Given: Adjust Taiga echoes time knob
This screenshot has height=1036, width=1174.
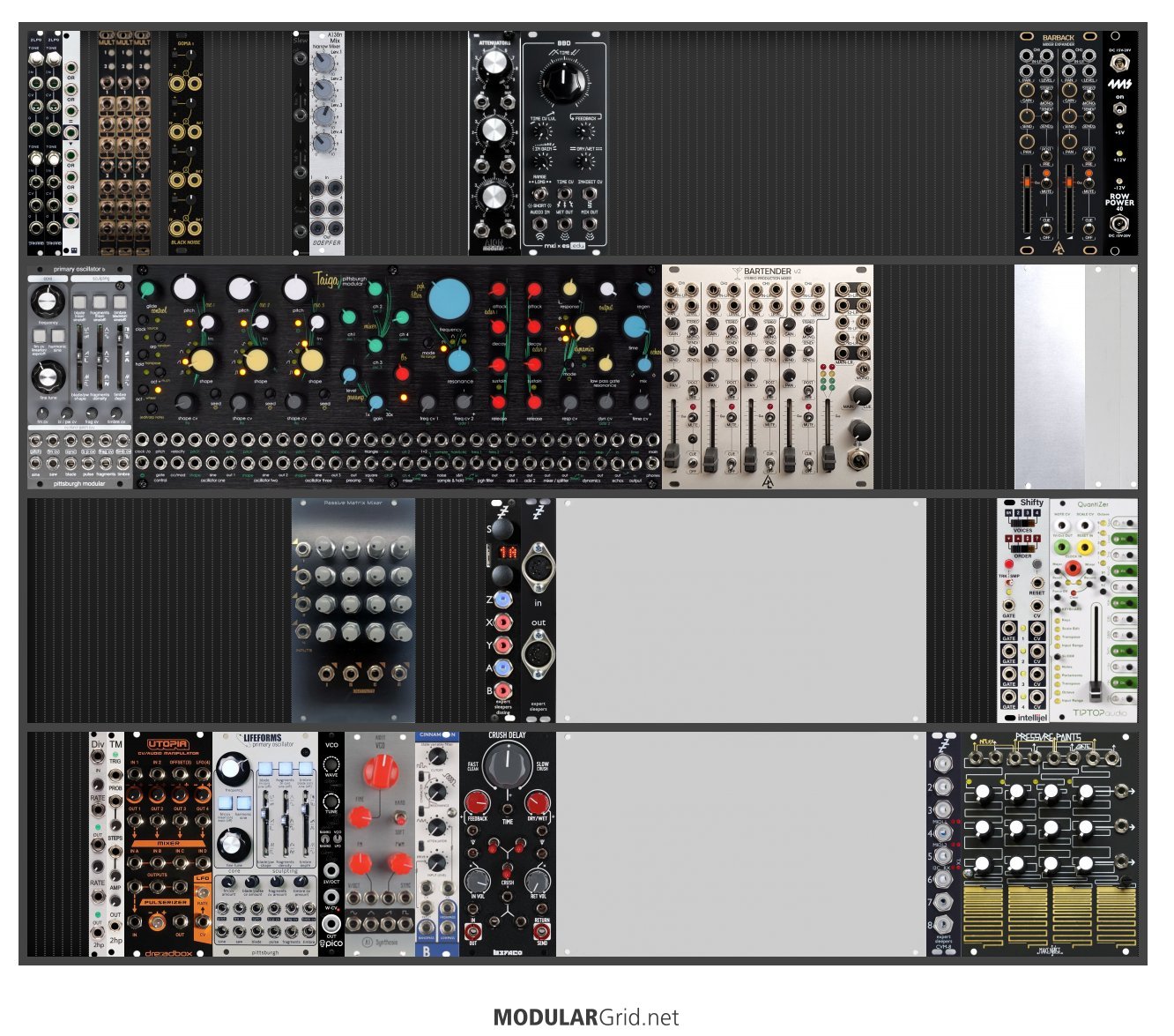Looking at the screenshot, I should pos(634,327).
